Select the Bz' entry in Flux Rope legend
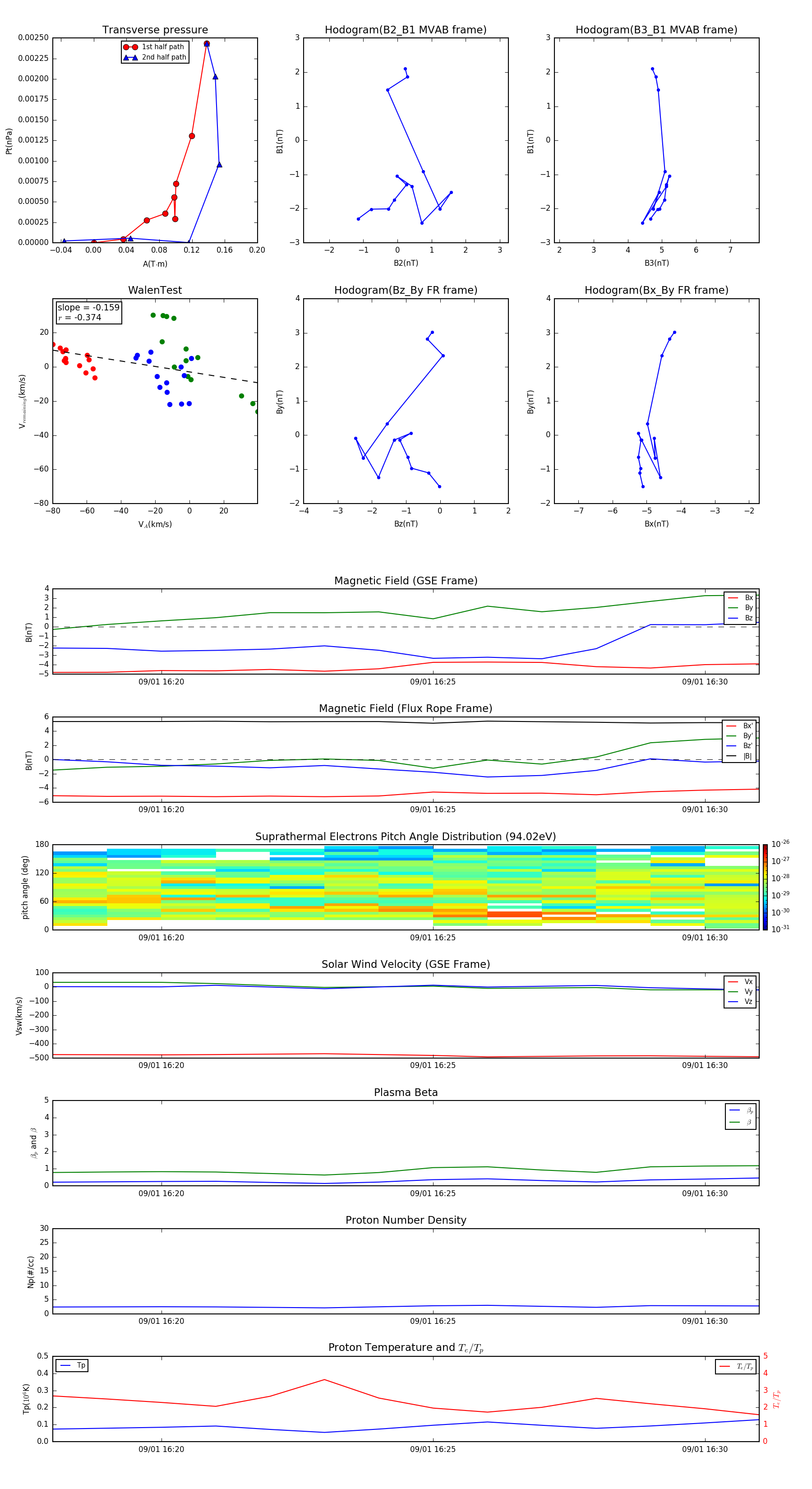 tap(739, 746)
